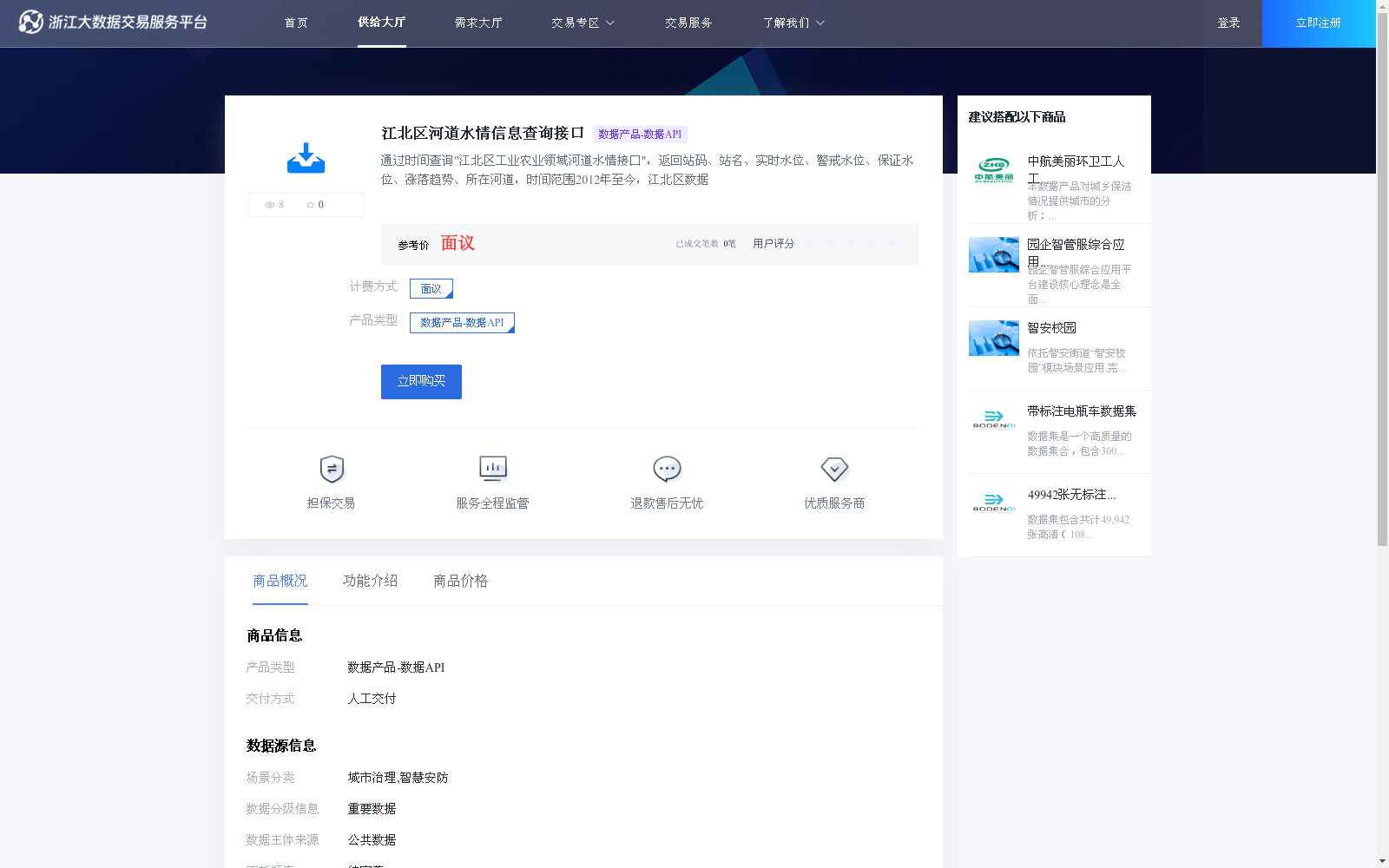Click the page vertical scrollbar
The image size is (1389, 868).
1382,278
